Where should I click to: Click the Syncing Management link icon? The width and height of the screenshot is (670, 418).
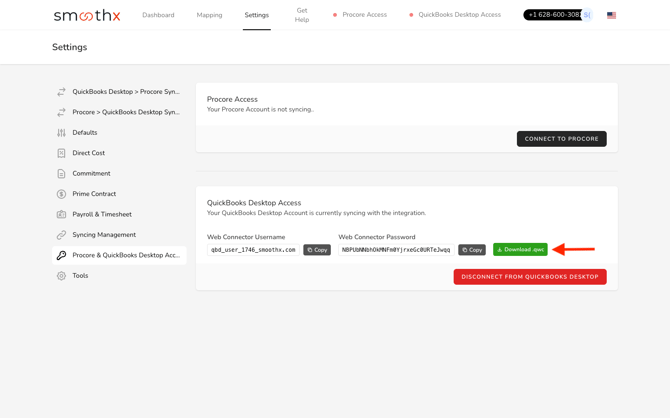point(61,235)
